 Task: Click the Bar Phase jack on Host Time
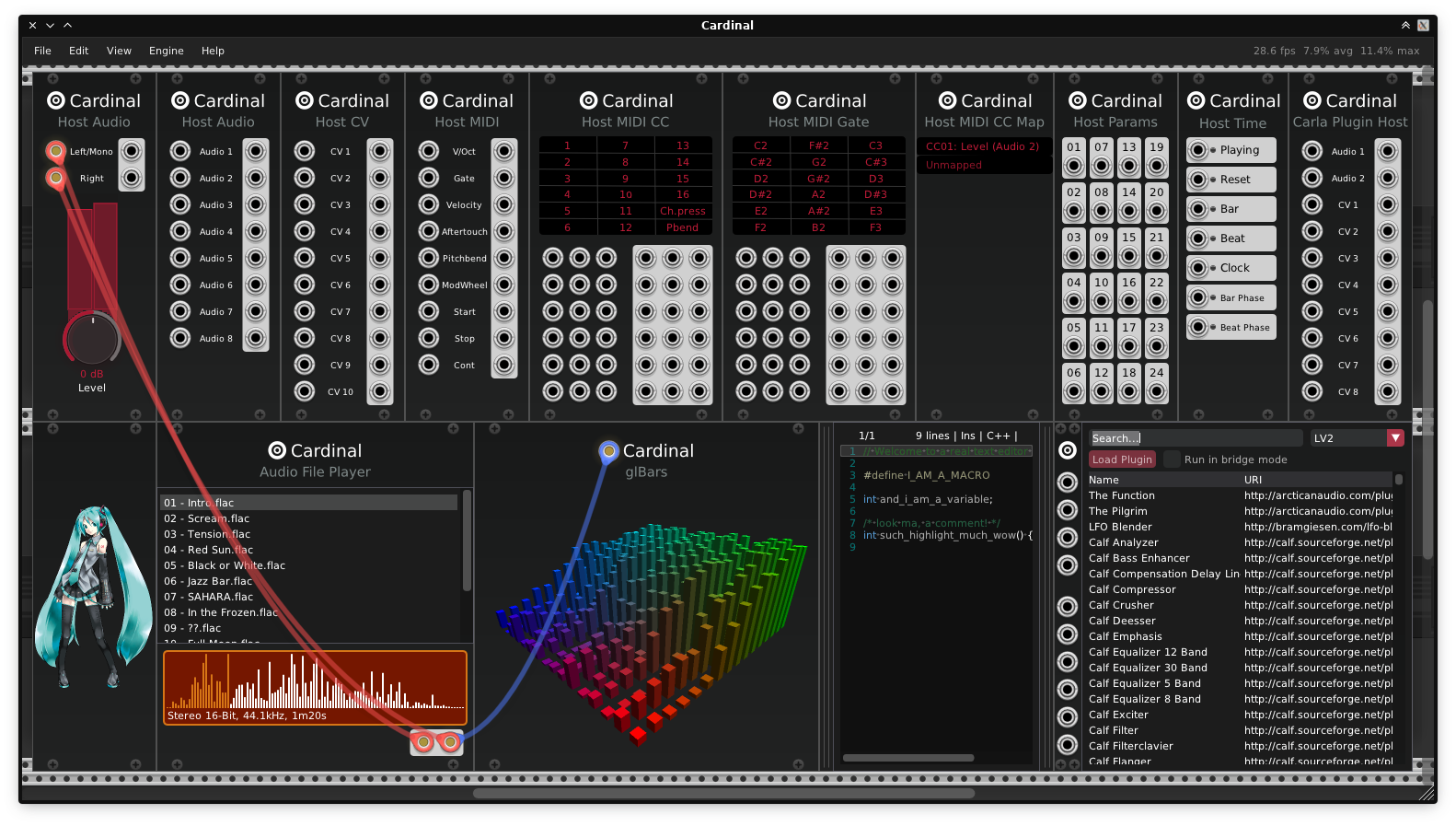pos(1198,297)
